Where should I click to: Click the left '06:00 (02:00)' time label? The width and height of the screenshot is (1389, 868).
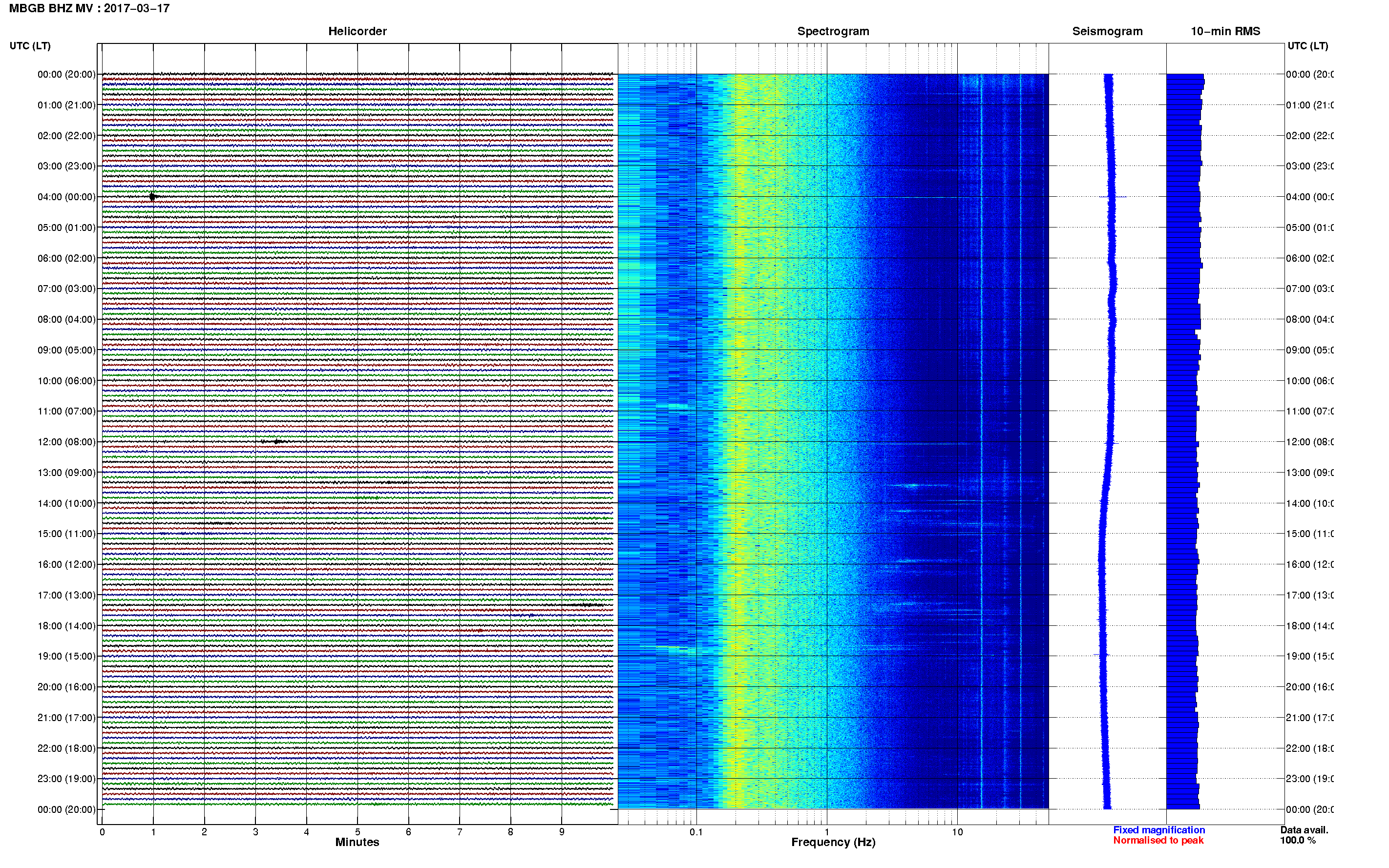66,258
